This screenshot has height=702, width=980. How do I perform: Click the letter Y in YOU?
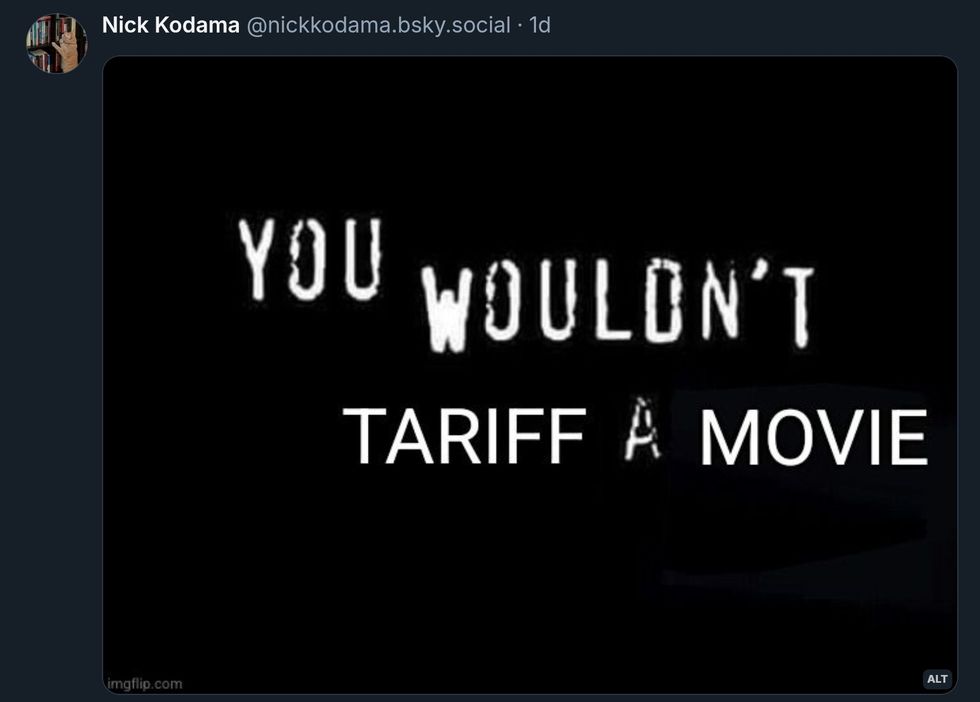[256, 259]
